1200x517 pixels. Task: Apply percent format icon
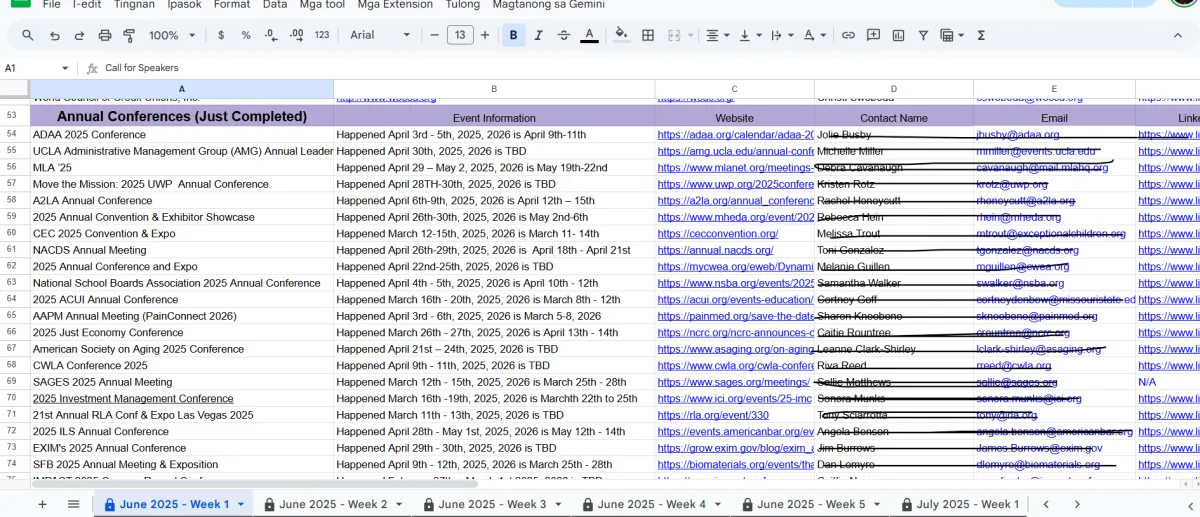click(x=246, y=35)
